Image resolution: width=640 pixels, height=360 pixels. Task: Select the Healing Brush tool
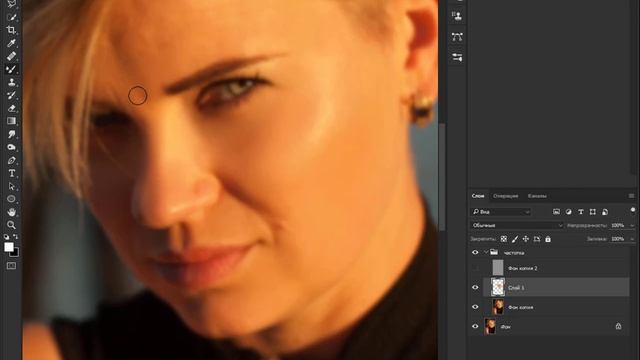[x=11, y=56]
